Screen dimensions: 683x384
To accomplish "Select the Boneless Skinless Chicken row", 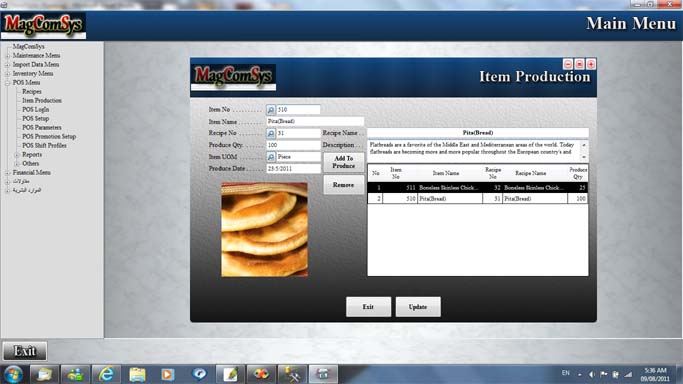I will point(477,188).
